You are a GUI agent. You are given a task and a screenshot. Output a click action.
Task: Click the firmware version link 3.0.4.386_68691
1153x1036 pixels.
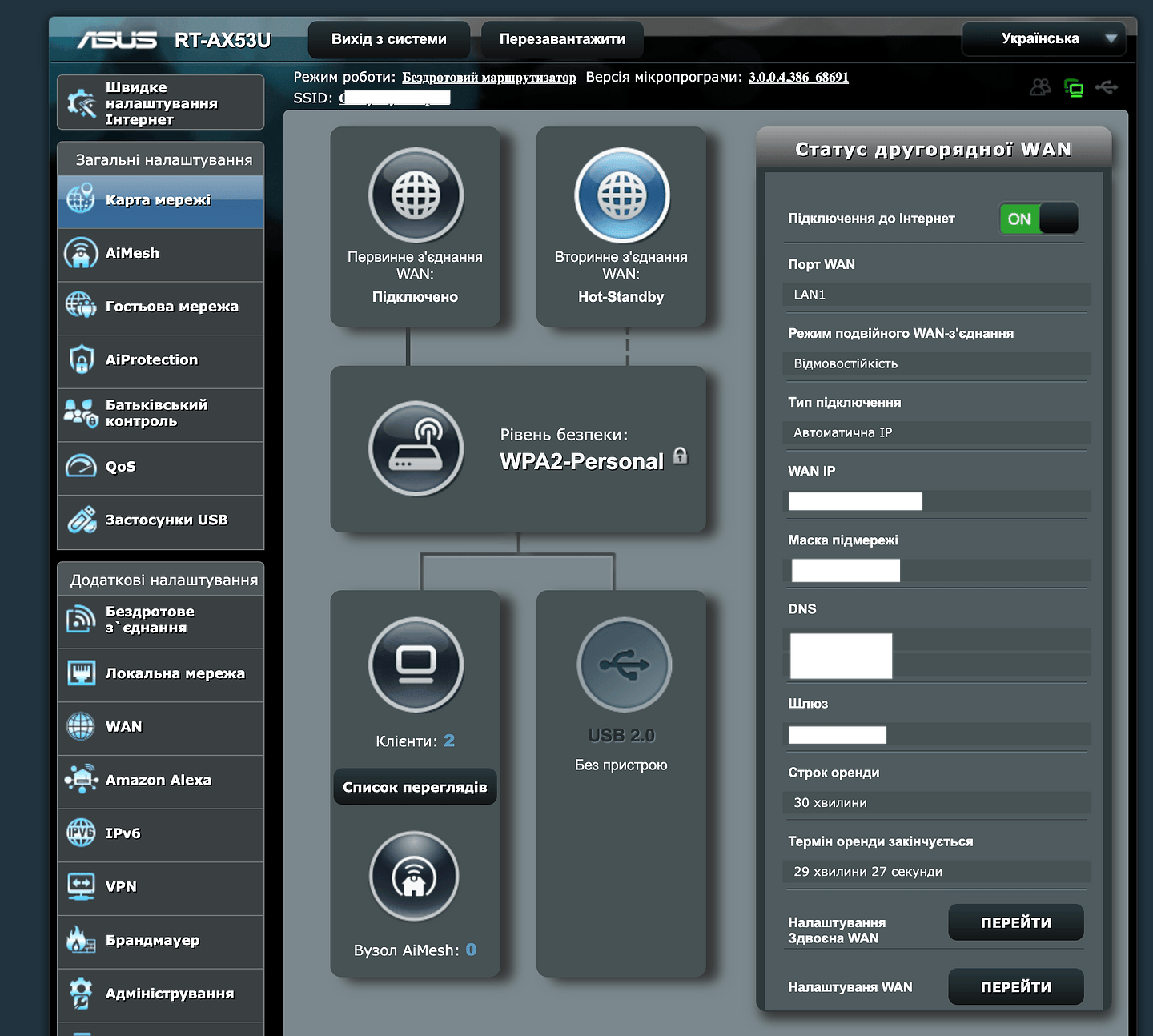click(x=798, y=78)
